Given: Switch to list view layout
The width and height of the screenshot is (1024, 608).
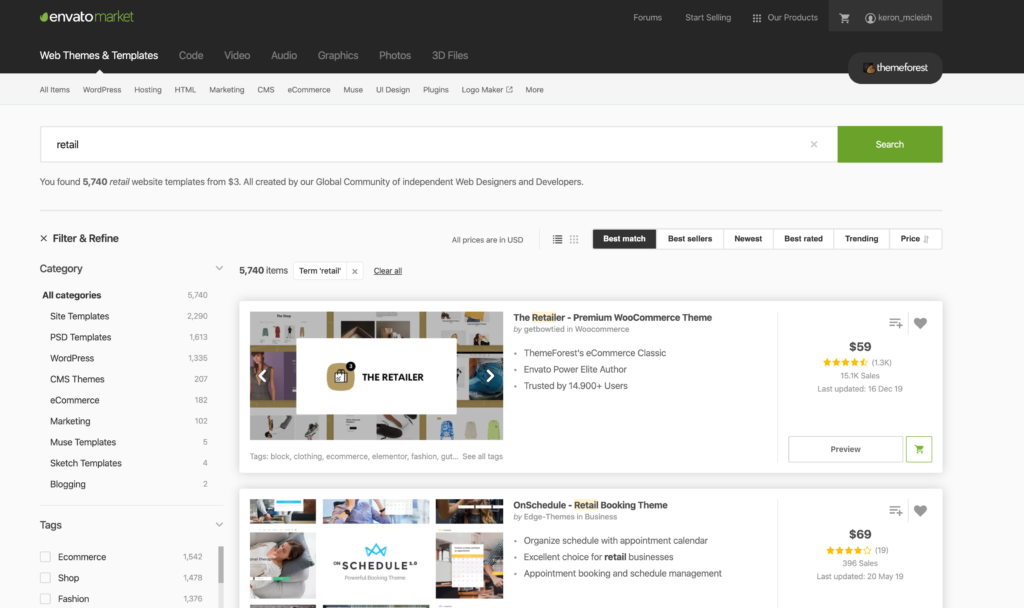Looking at the screenshot, I should point(557,239).
